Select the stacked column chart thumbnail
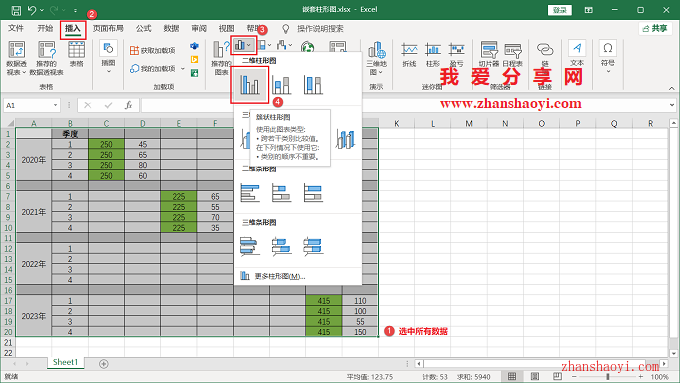680x383 pixels. pyautogui.click(x=281, y=85)
